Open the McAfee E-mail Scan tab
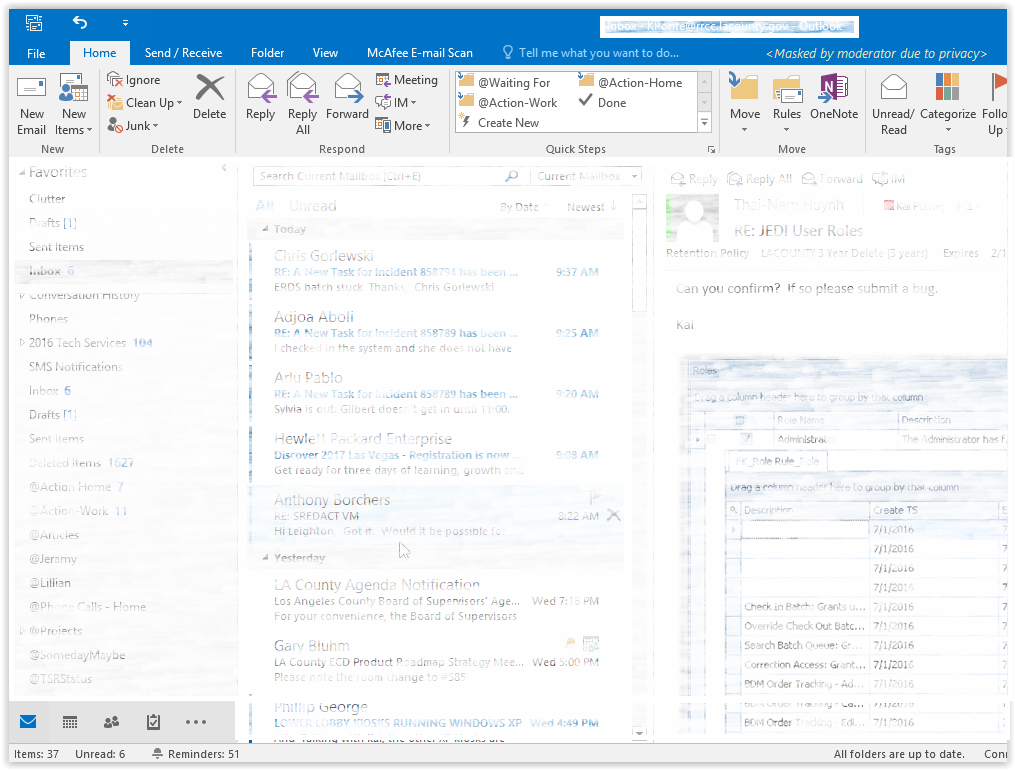The width and height of the screenshot is (1015, 770). pyautogui.click(x=419, y=53)
